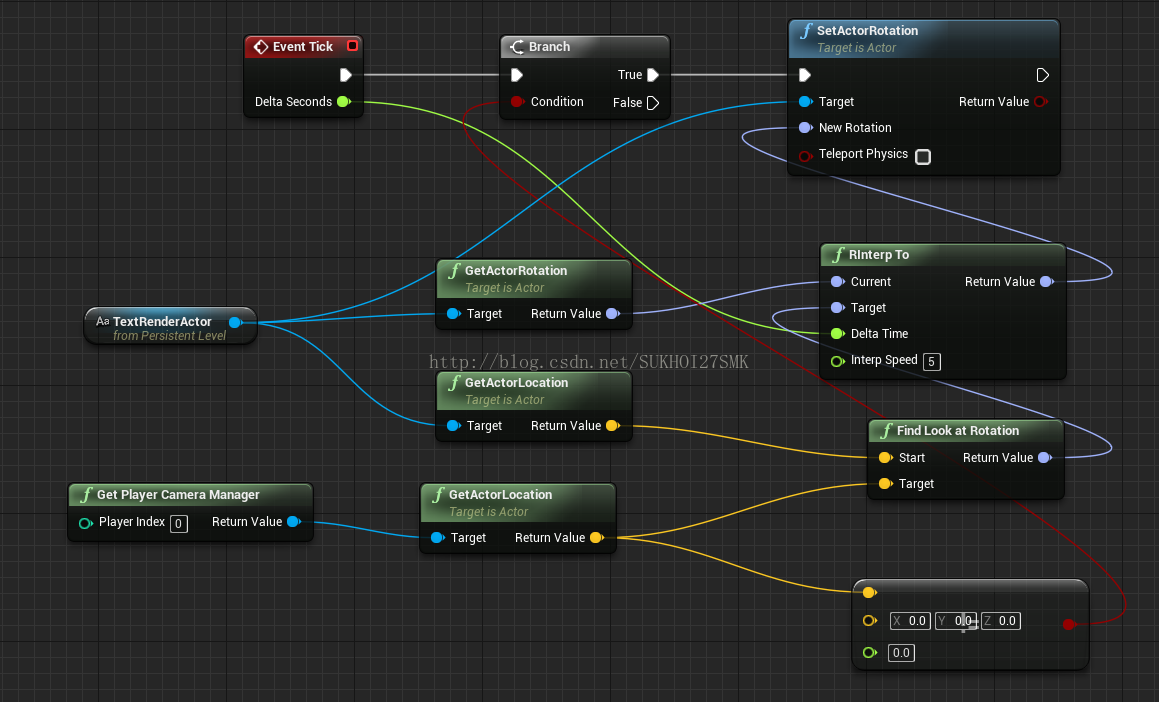
Task: Click the SetActorRotation execution input pin
Action: pyautogui.click(x=805, y=75)
